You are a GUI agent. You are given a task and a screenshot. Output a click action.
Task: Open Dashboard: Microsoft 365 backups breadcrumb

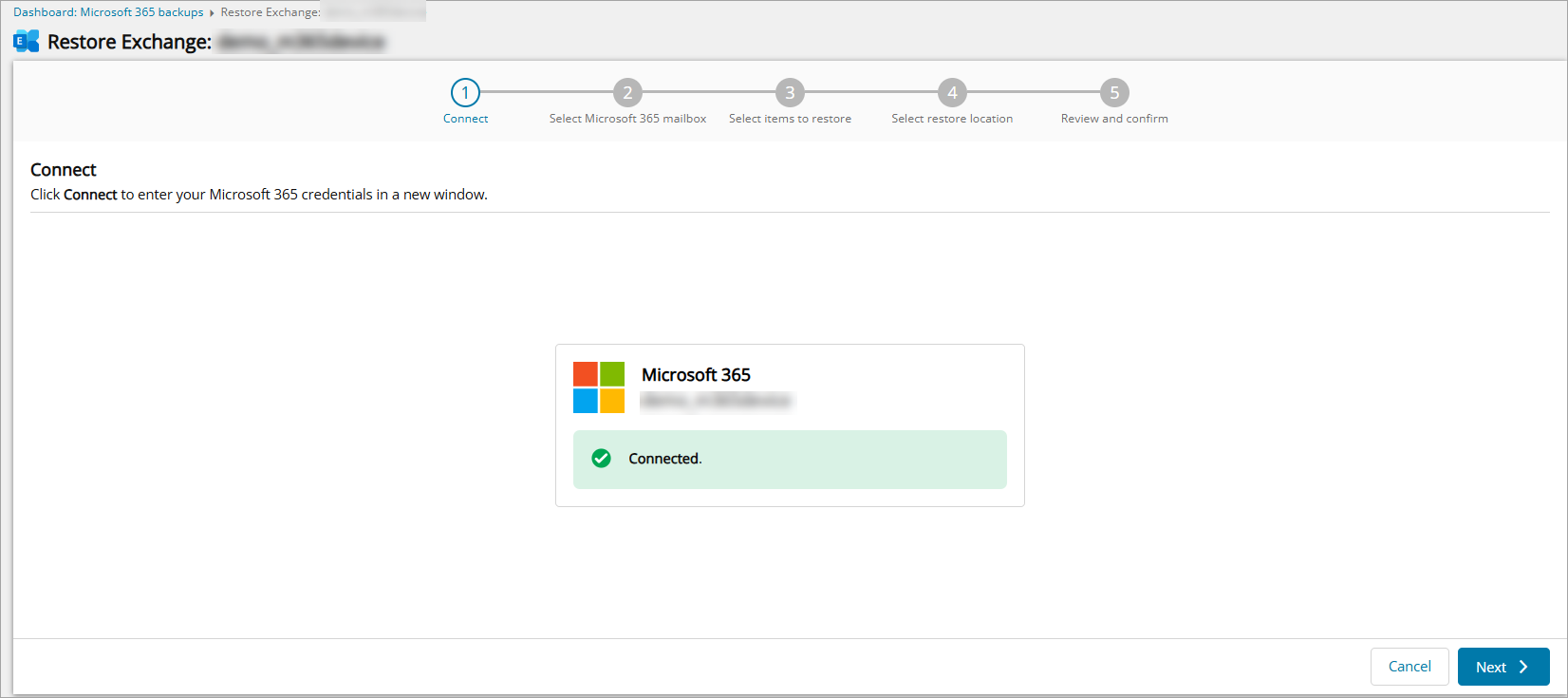coord(108,12)
